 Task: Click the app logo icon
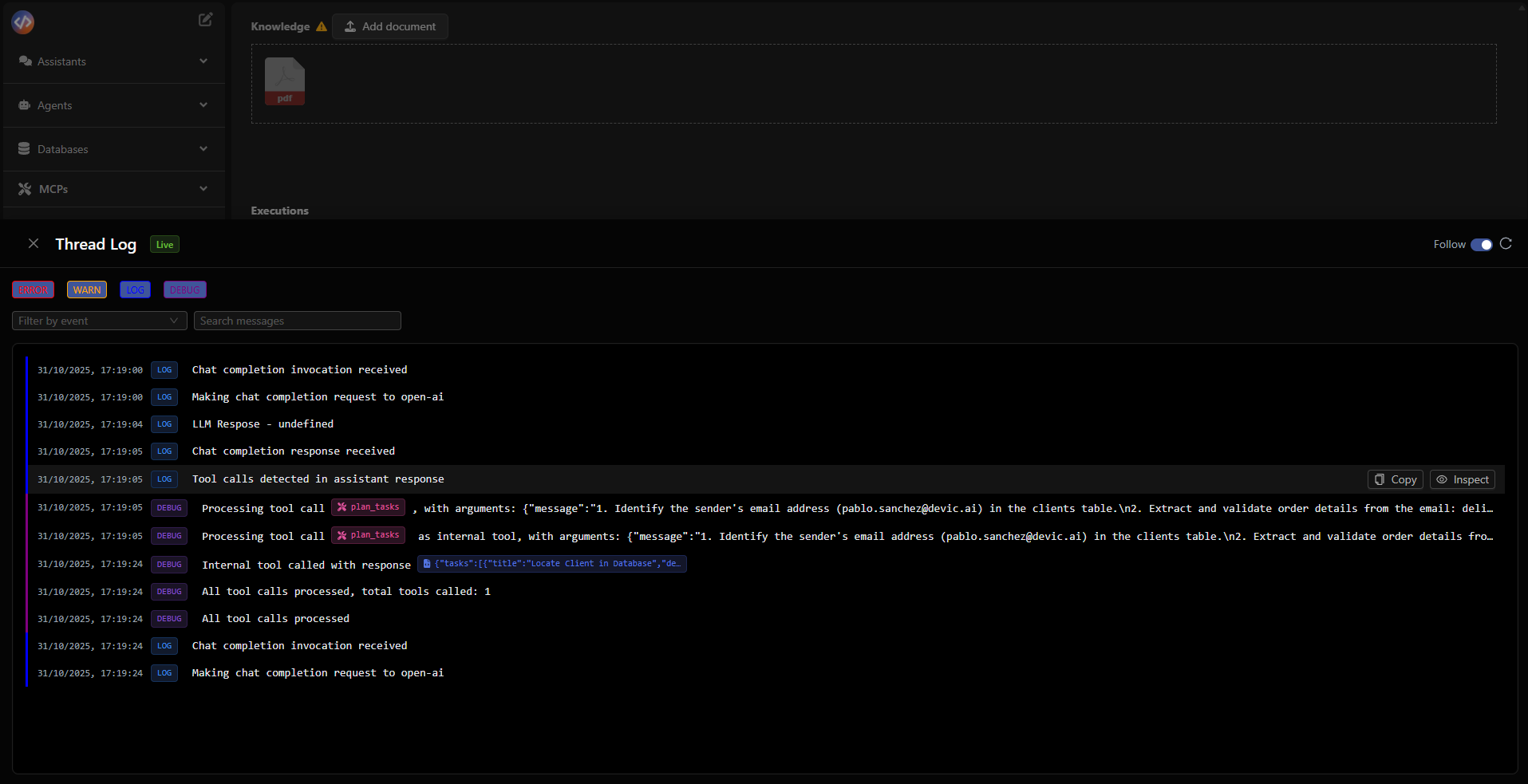coord(23,22)
